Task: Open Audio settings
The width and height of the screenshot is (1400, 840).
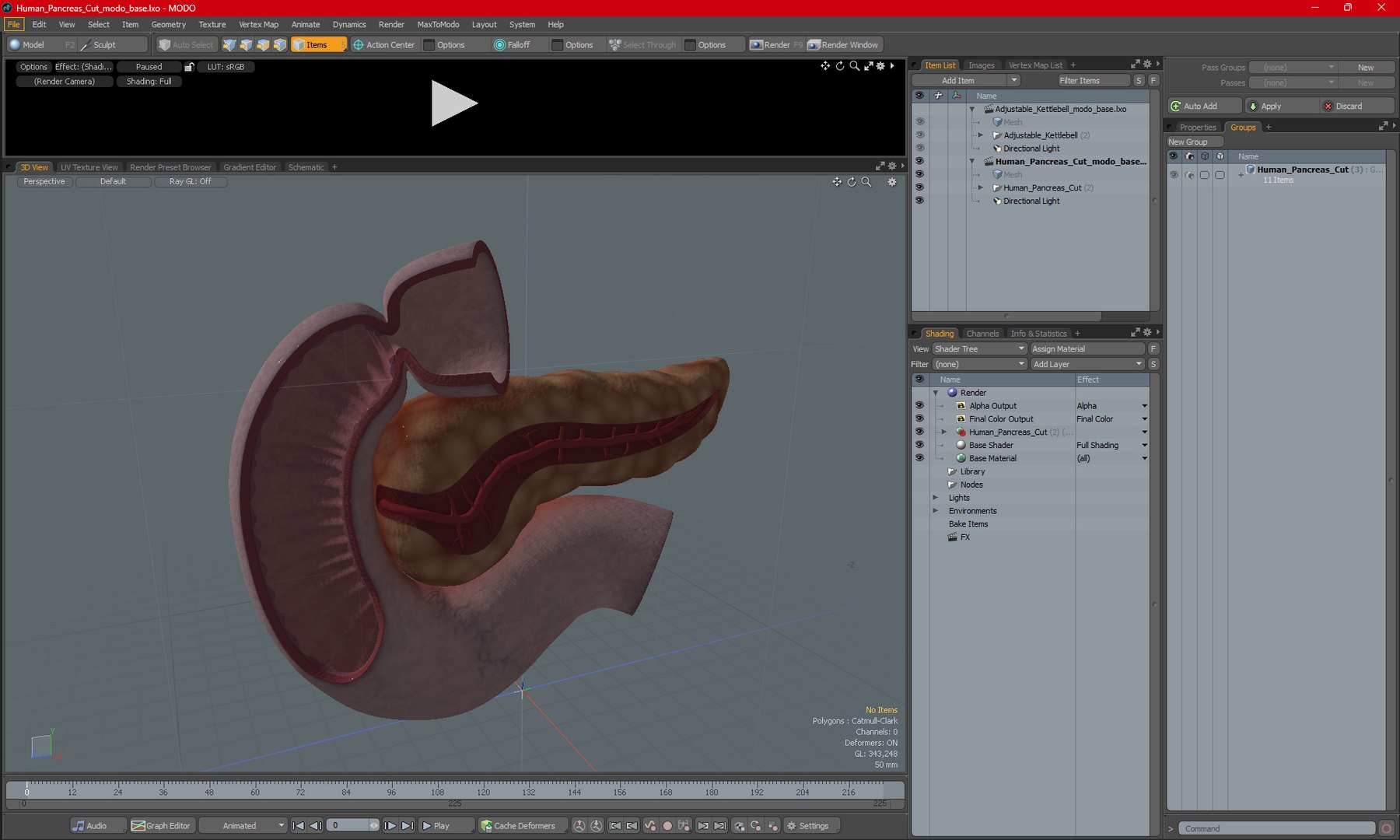Action: (x=97, y=826)
